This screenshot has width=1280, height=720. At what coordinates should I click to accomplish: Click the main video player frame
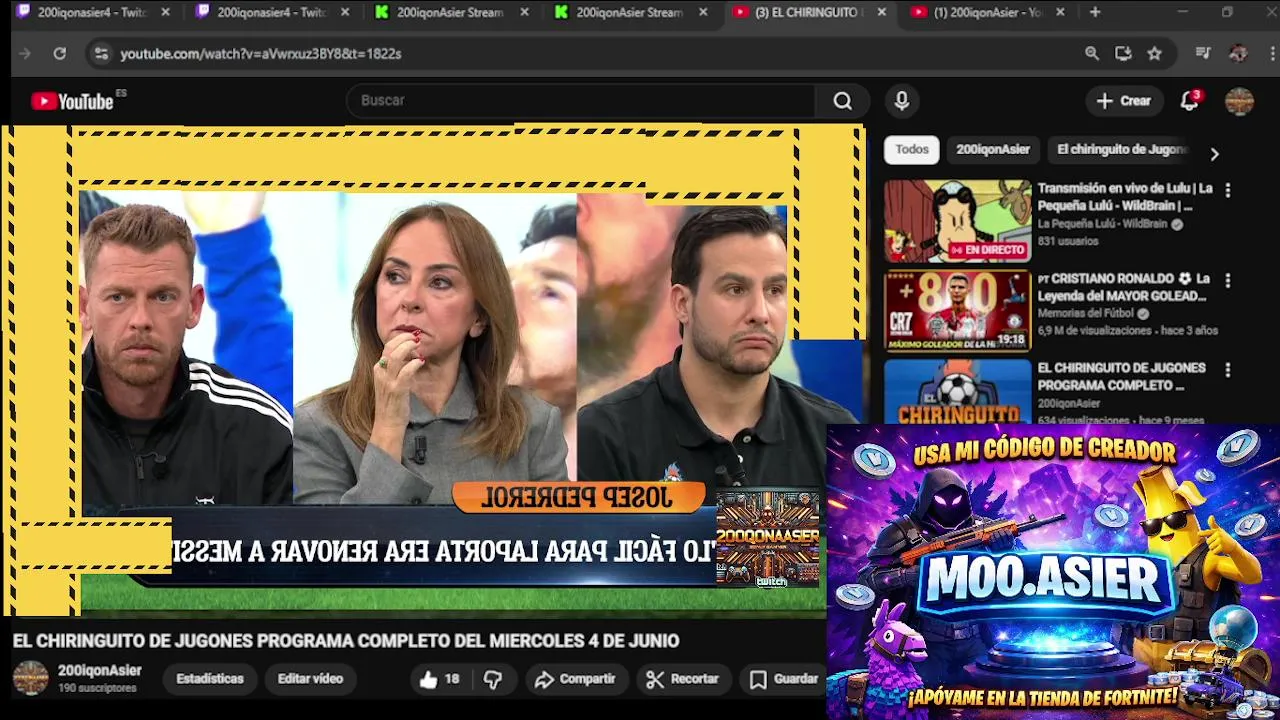pyautogui.click(x=433, y=370)
